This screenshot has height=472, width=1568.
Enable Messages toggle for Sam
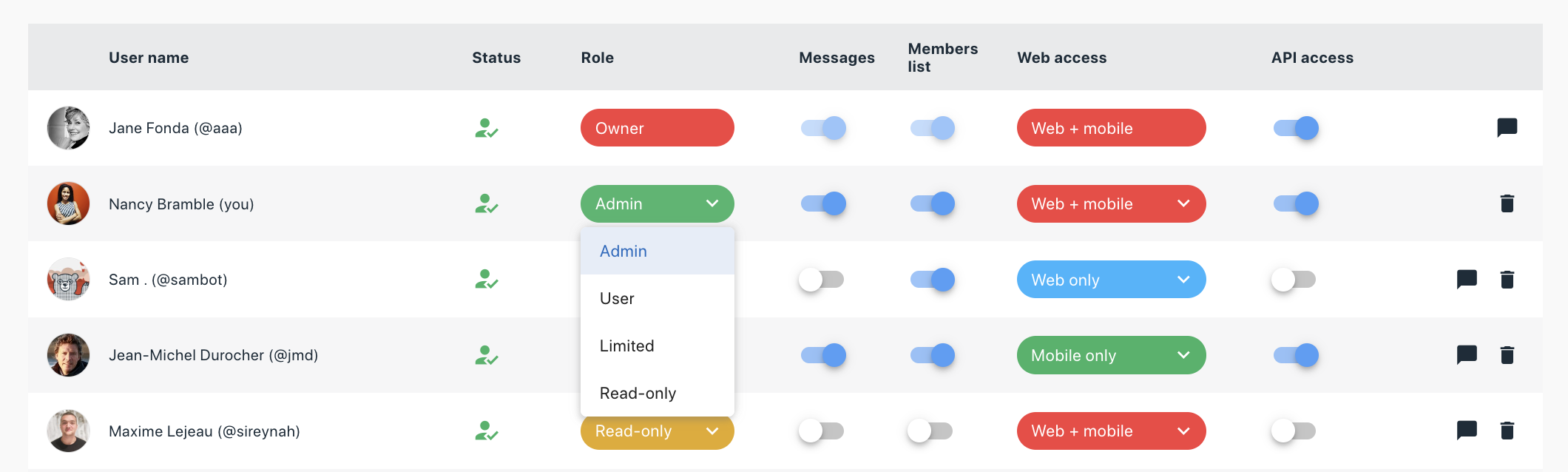pyautogui.click(x=822, y=280)
